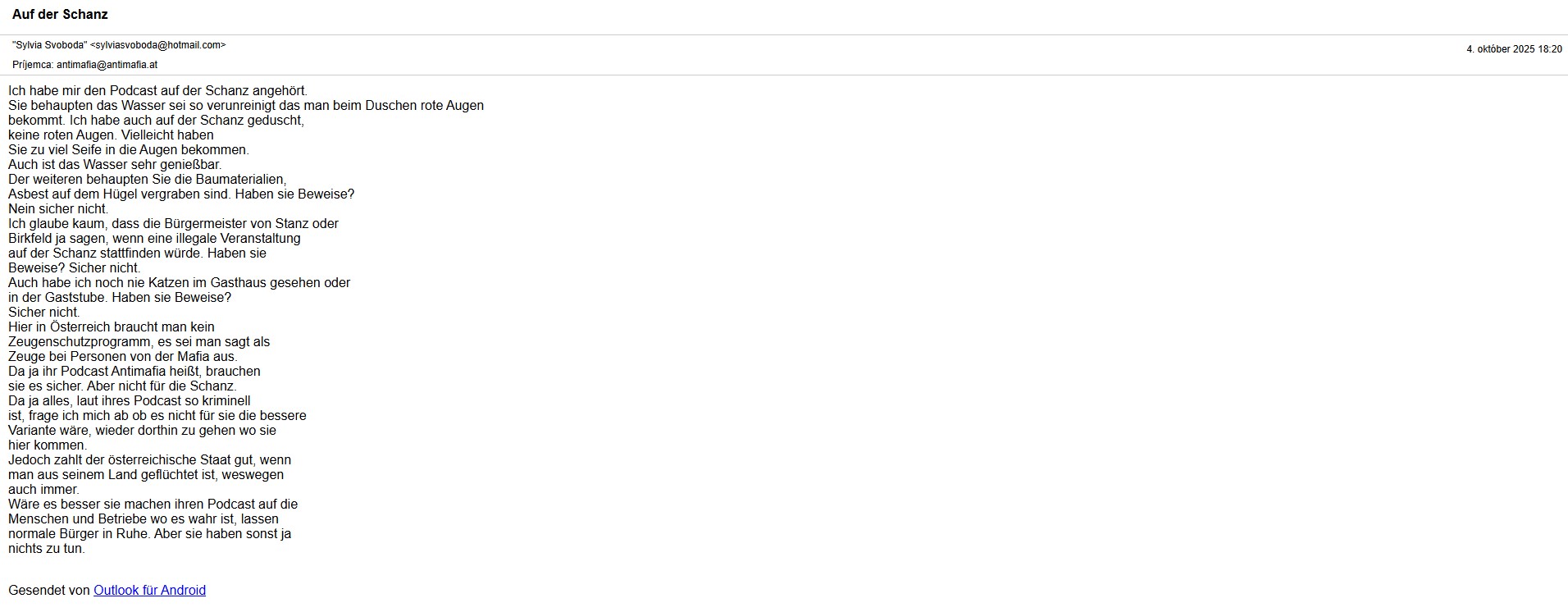
Task: Click the line "Auch ist das Wasser sehr genießbar."
Action: [x=115, y=165]
